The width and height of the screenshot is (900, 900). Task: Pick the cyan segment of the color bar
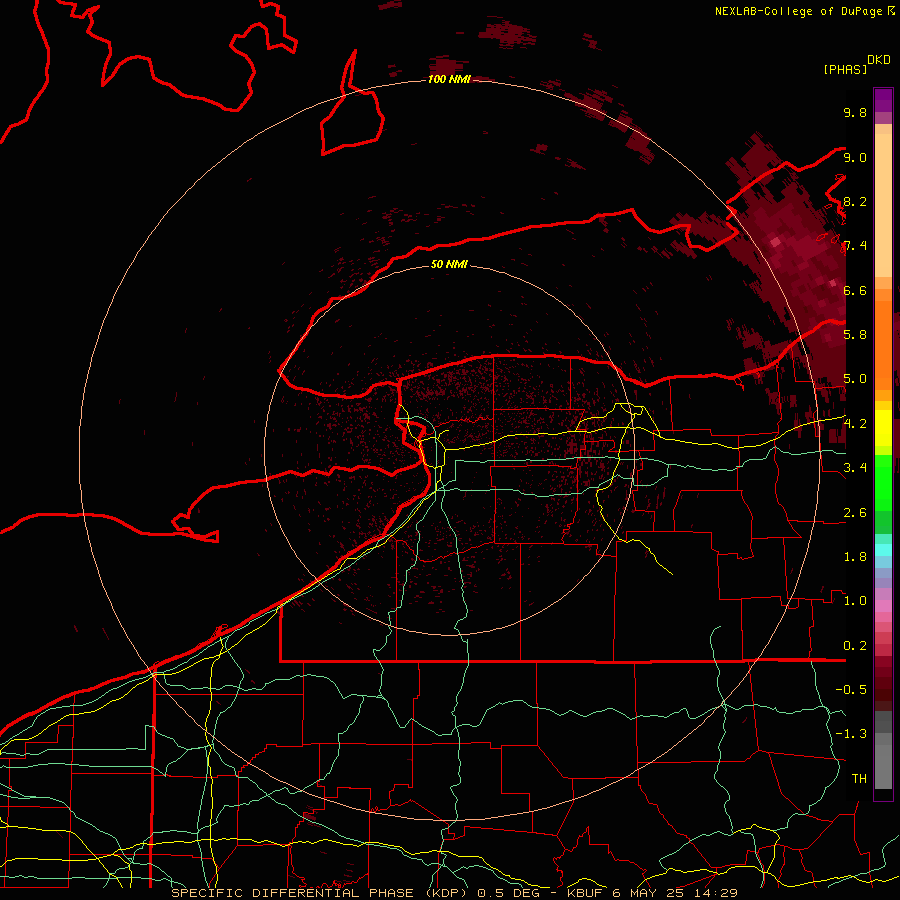pos(883,549)
